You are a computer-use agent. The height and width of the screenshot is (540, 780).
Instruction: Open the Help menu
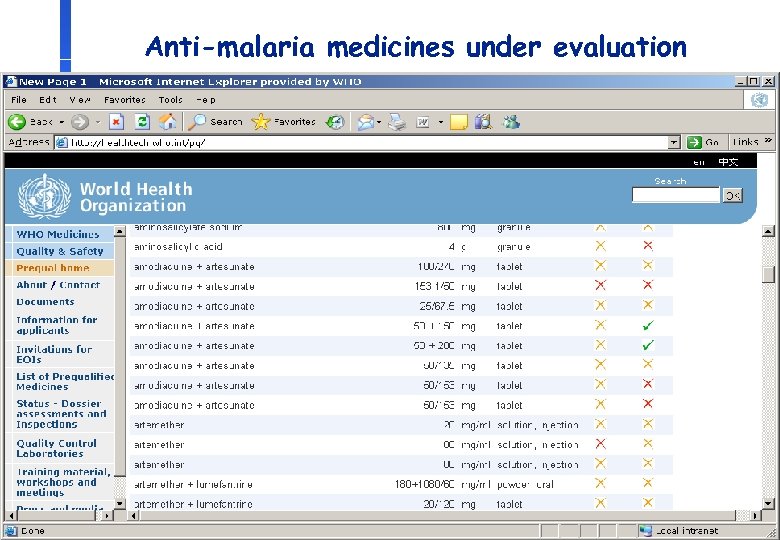(x=205, y=100)
